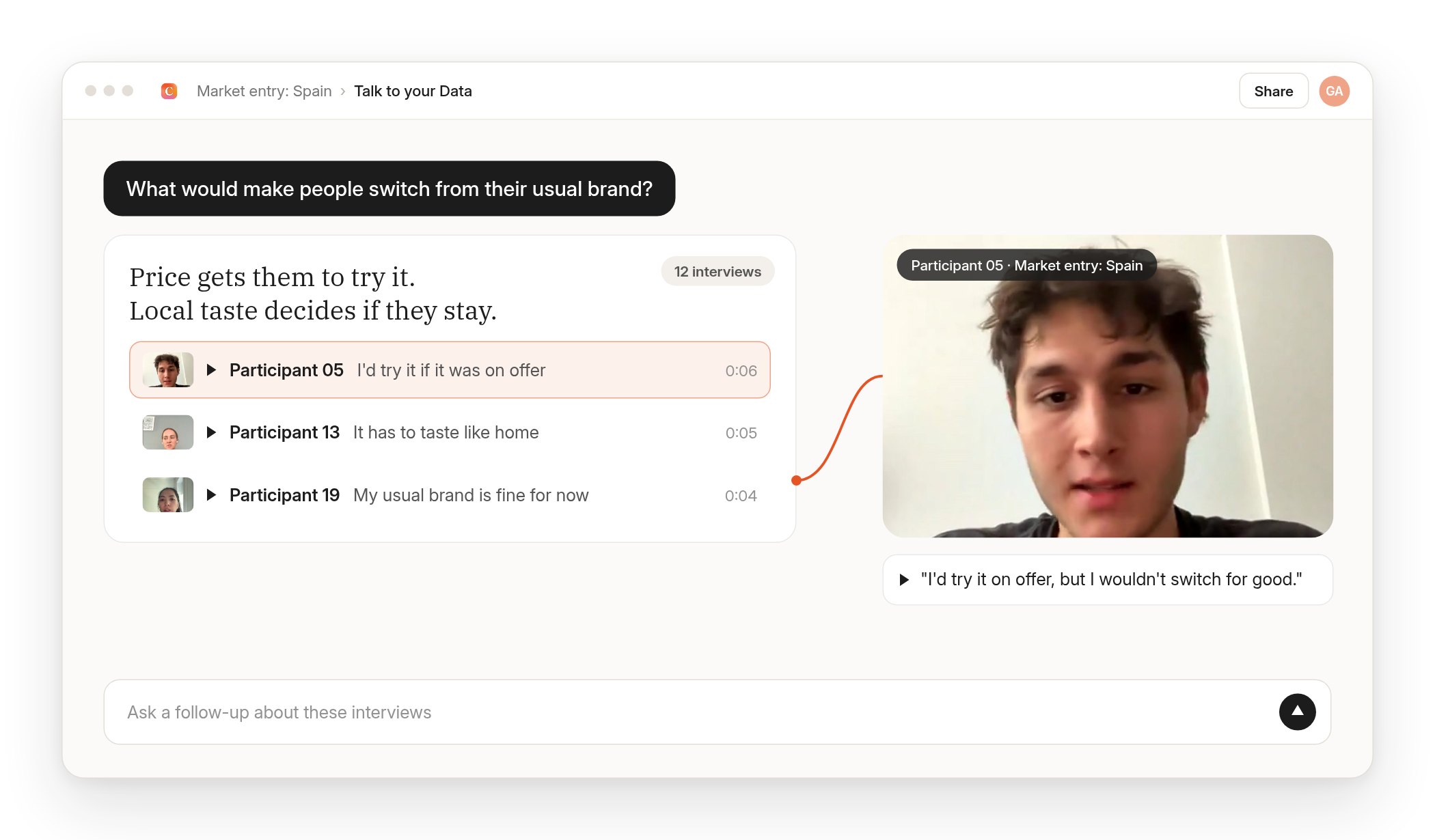Select "My usual brand is fine for now" quote

[471, 495]
